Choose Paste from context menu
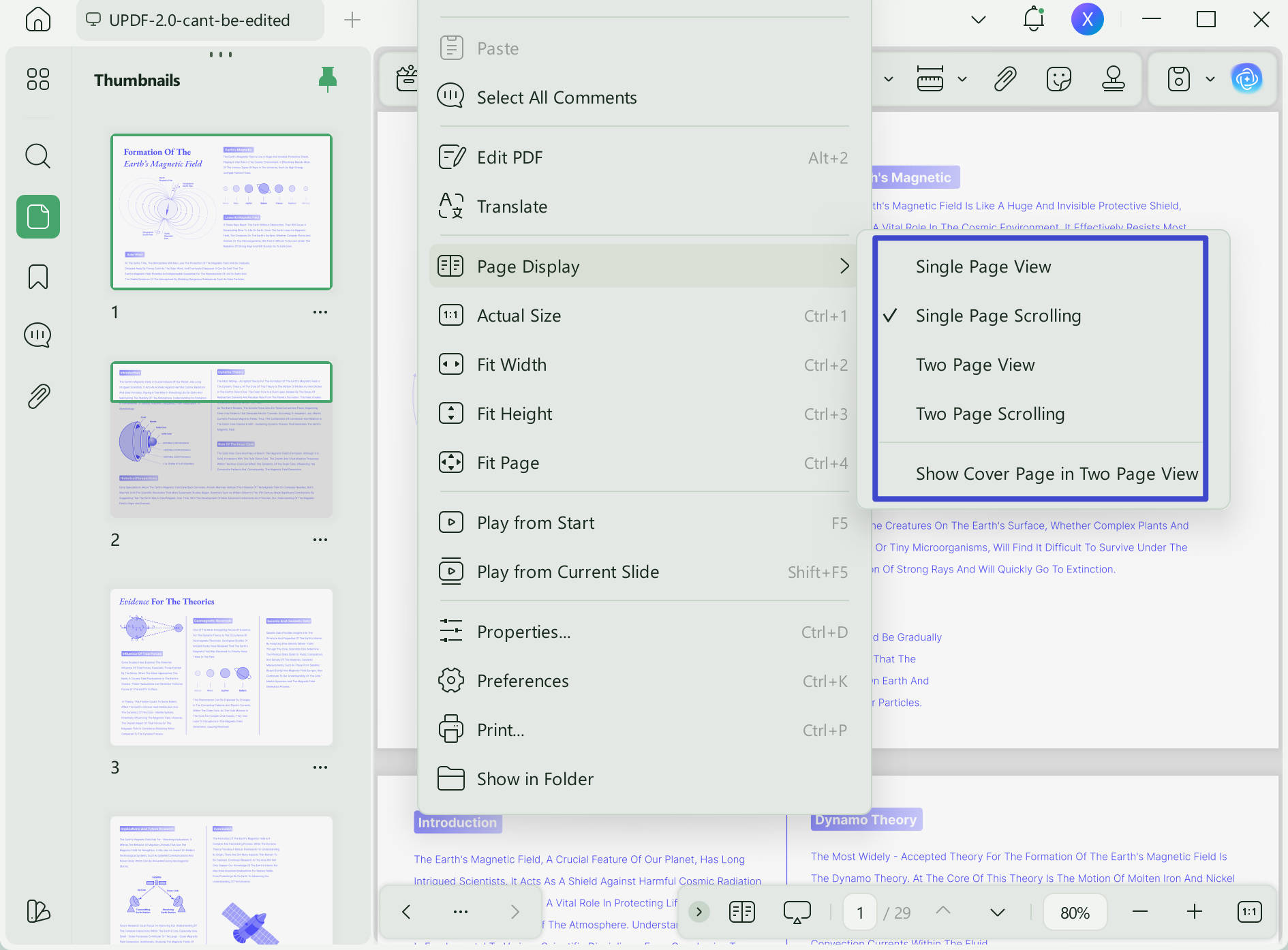The image size is (1288, 950). tap(644, 48)
